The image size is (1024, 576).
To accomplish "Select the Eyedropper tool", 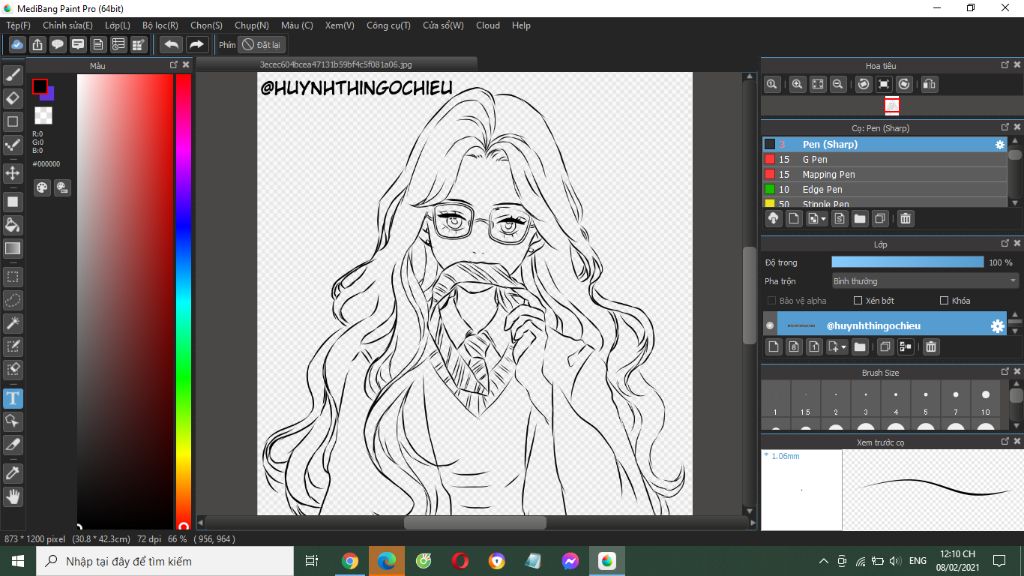I will [x=12, y=473].
